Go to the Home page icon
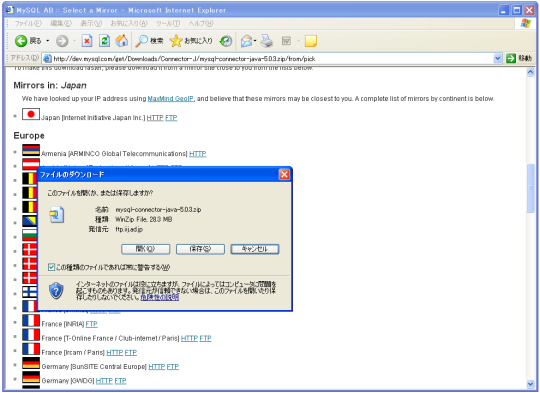The width and height of the screenshot is (540, 393). point(122,41)
